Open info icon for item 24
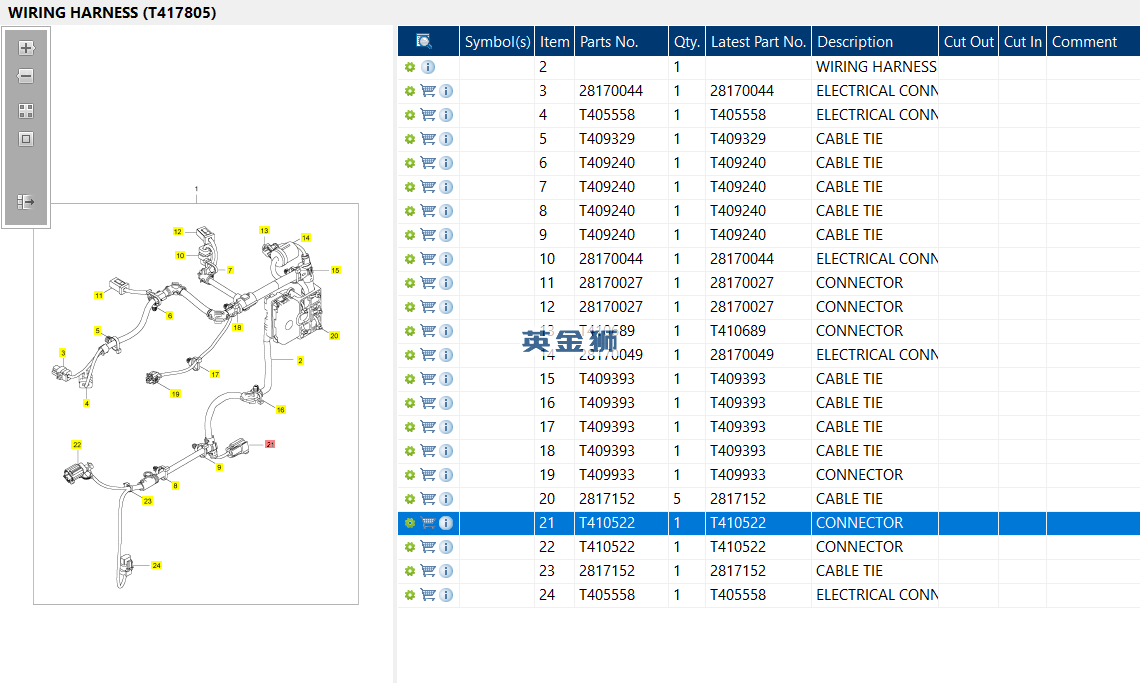 pyautogui.click(x=446, y=595)
